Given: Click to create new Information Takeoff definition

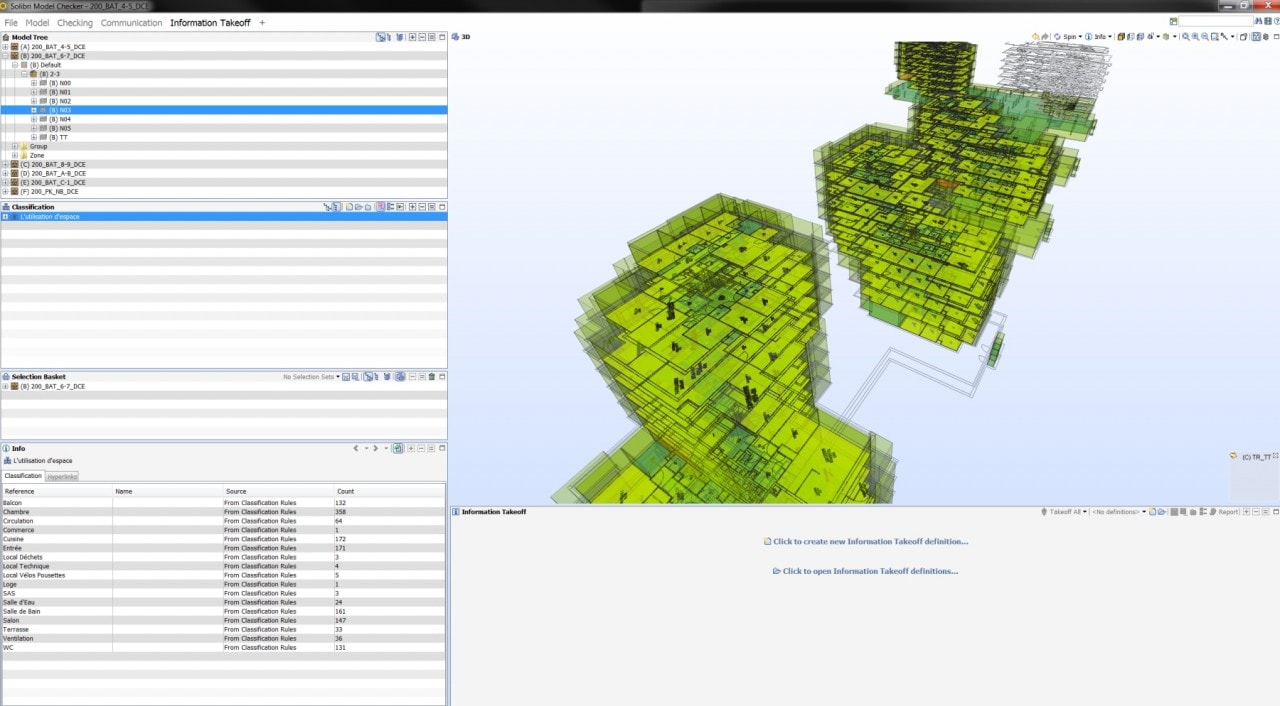Looking at the screenshot, I should tap(869, 542).
